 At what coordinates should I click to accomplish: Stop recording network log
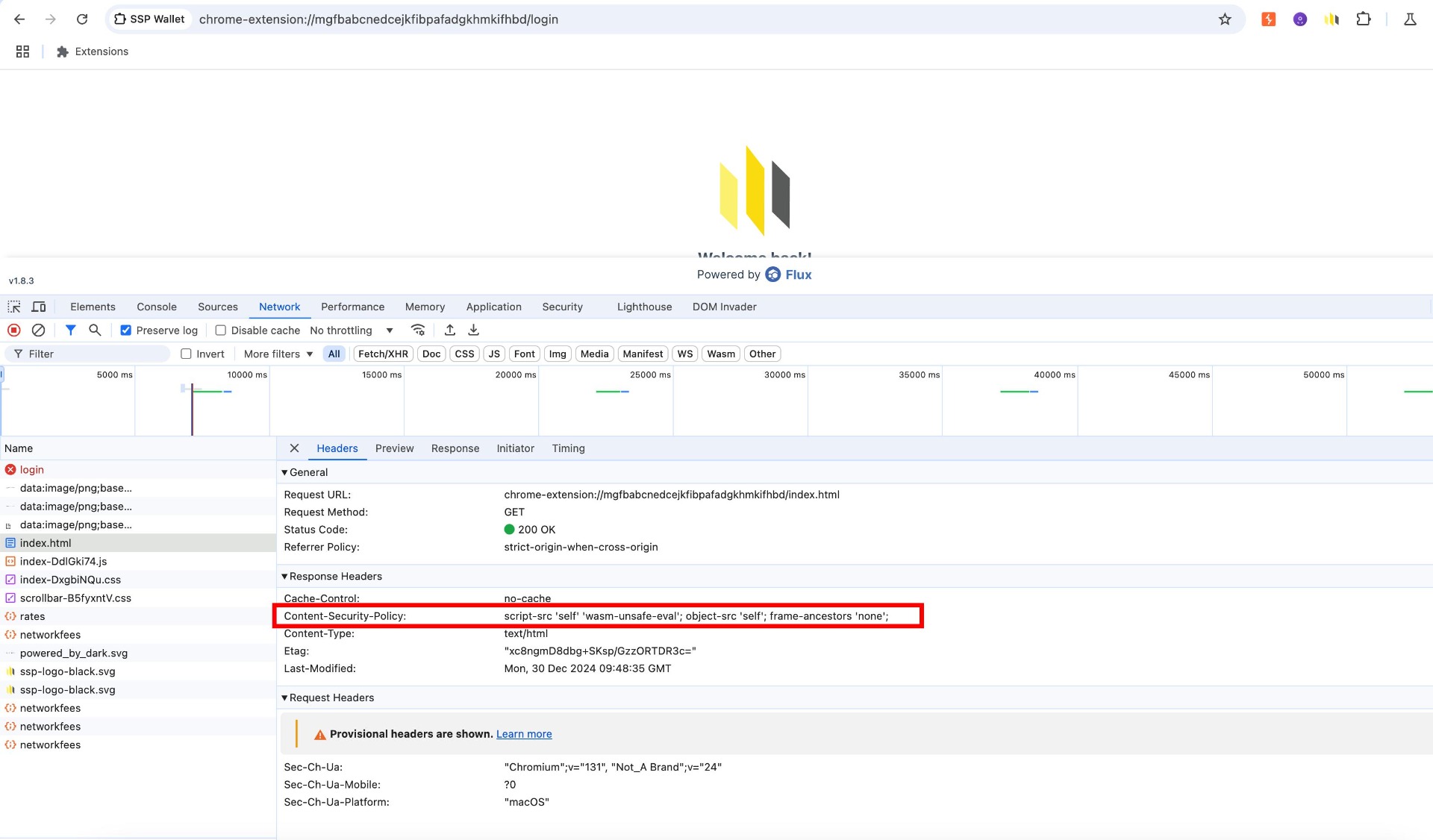(13, 330)
